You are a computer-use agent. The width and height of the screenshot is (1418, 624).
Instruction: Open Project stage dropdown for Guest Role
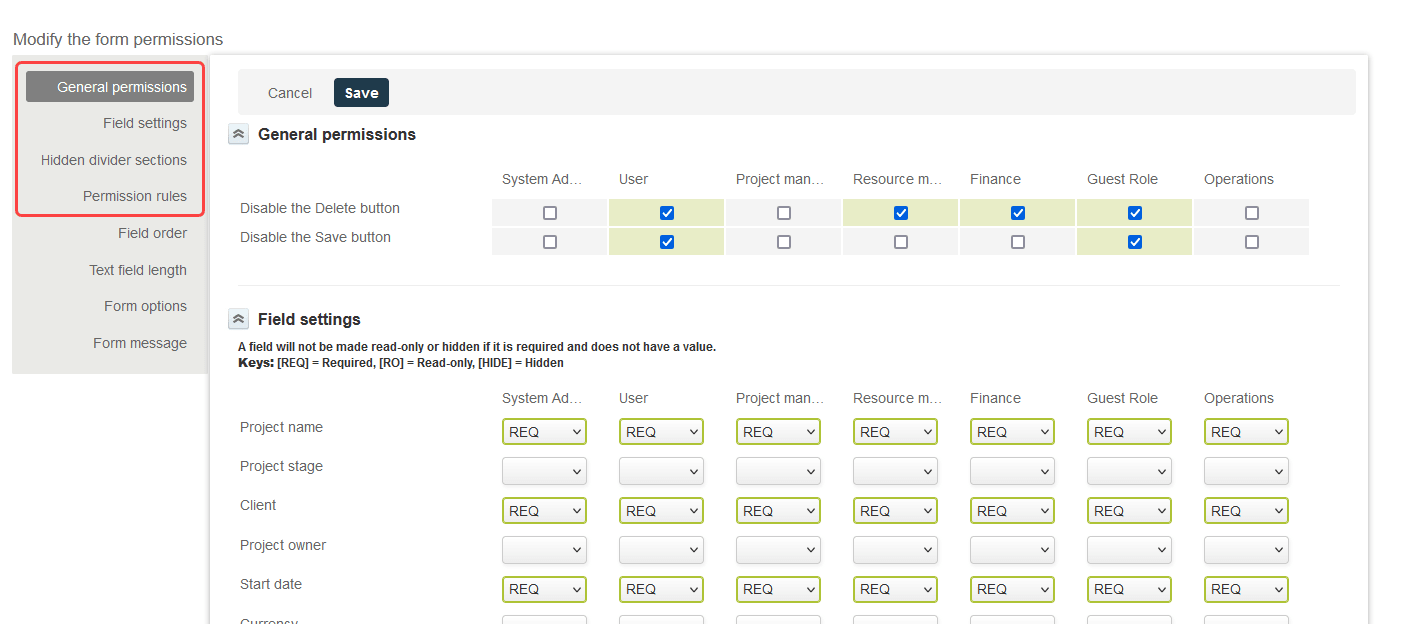(x=1129, y=471)
